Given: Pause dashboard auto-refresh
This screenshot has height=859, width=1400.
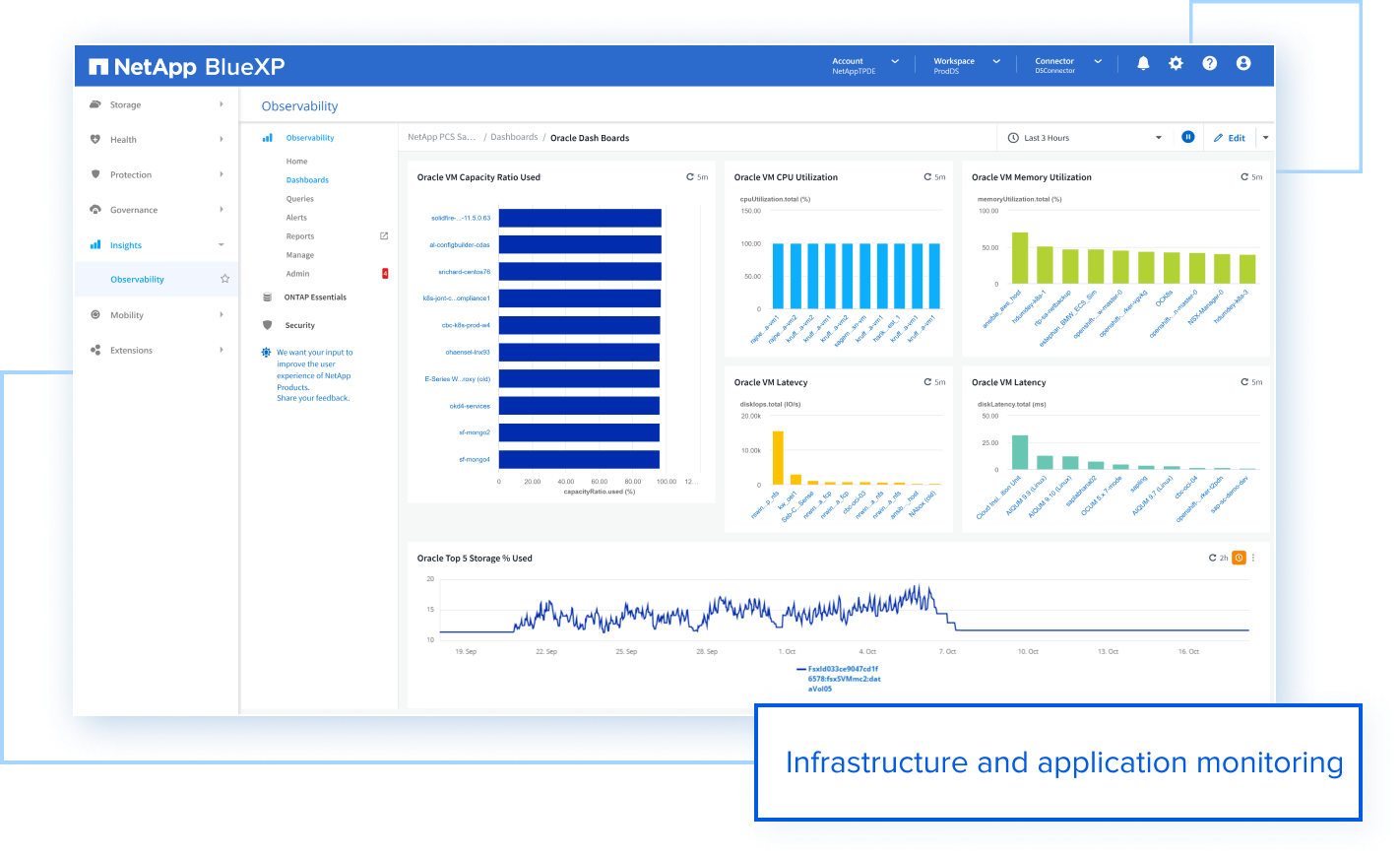Looking at the screenshot, I should [1188, 137].
